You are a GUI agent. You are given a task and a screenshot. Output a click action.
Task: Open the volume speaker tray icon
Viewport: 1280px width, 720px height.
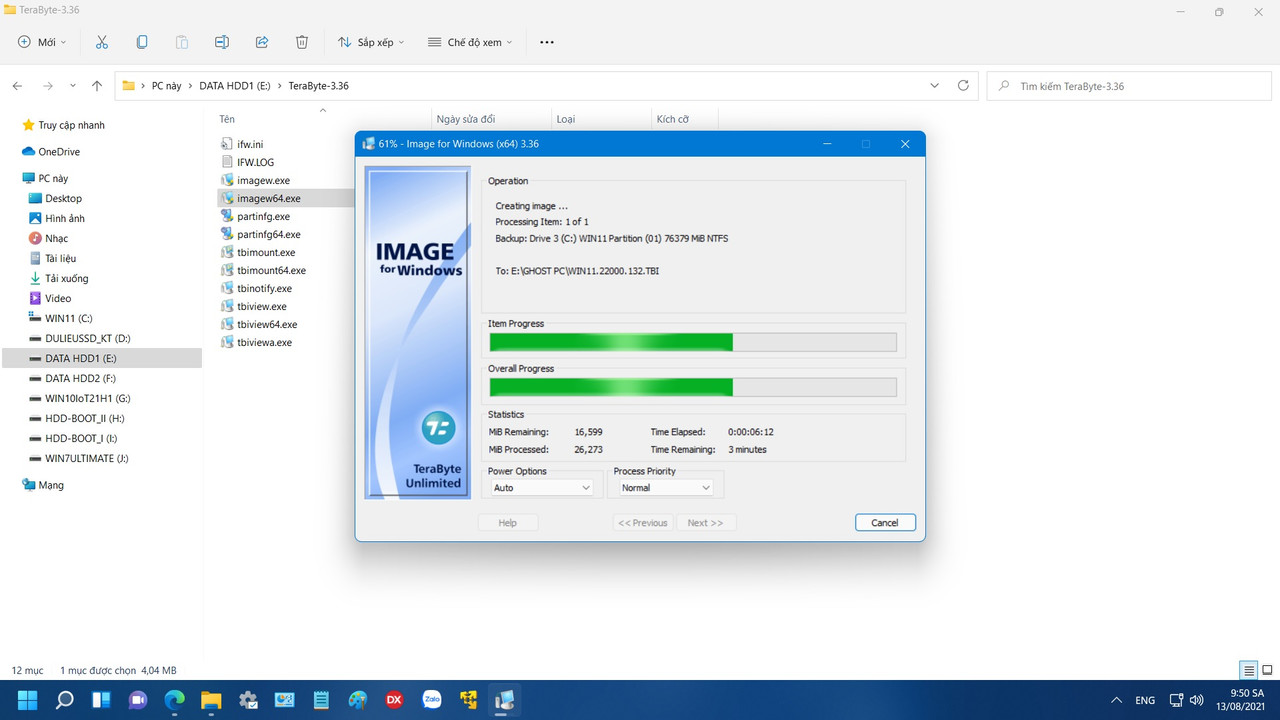(1196, 700)
